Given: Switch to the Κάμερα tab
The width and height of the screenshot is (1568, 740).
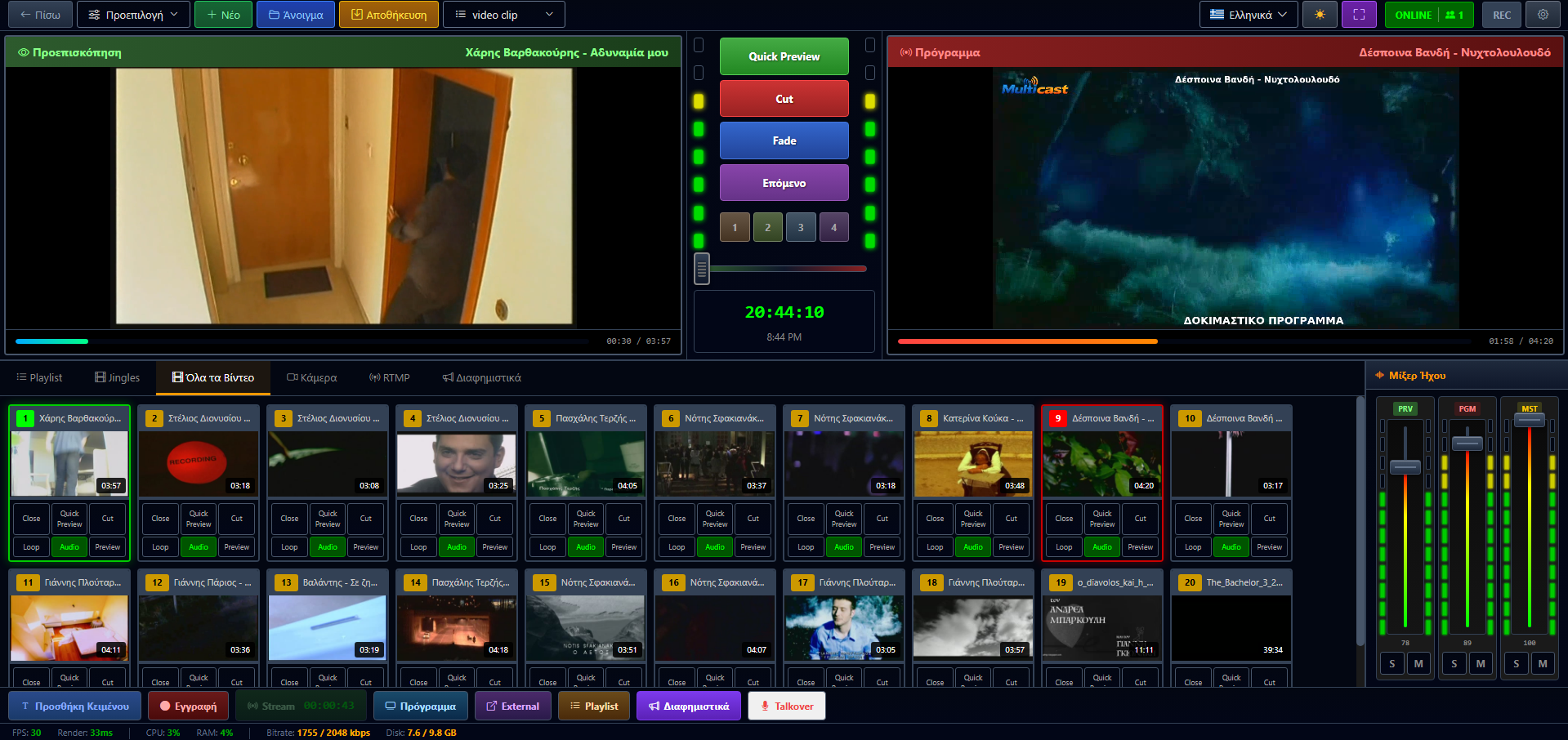Looking at the screenshot, I should [x=310, y=377].
